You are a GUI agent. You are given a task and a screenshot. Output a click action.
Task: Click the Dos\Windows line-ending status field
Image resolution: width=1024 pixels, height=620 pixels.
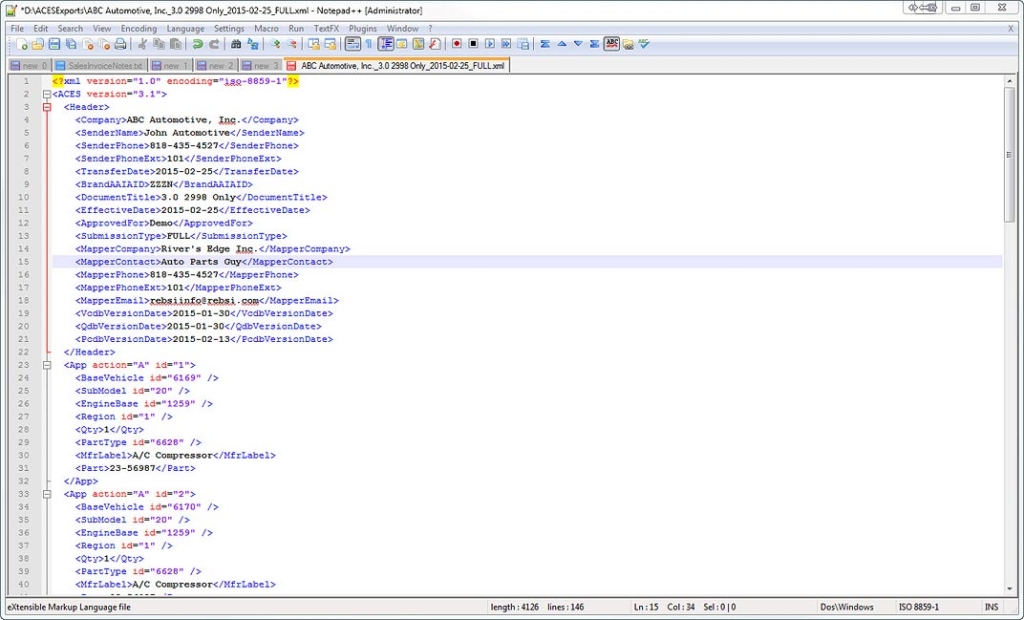[847, 607]
